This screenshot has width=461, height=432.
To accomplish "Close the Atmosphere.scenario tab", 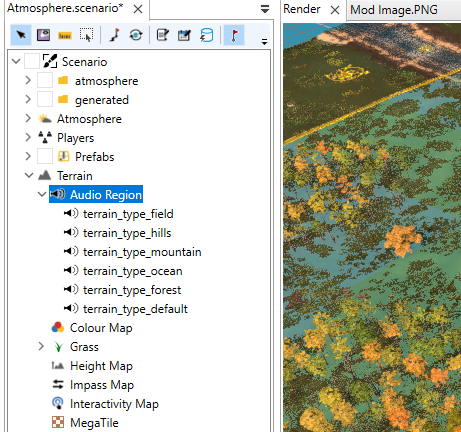I will tap(138, 9).
